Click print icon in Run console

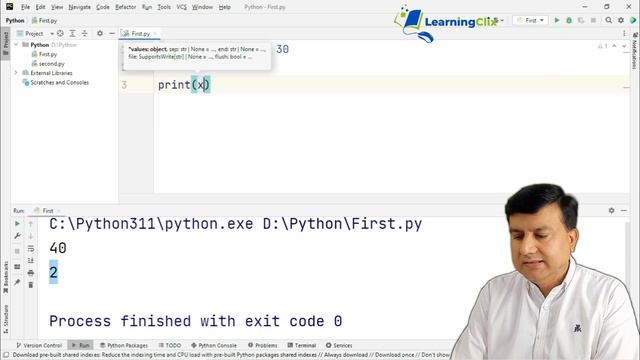pos(31,273)
